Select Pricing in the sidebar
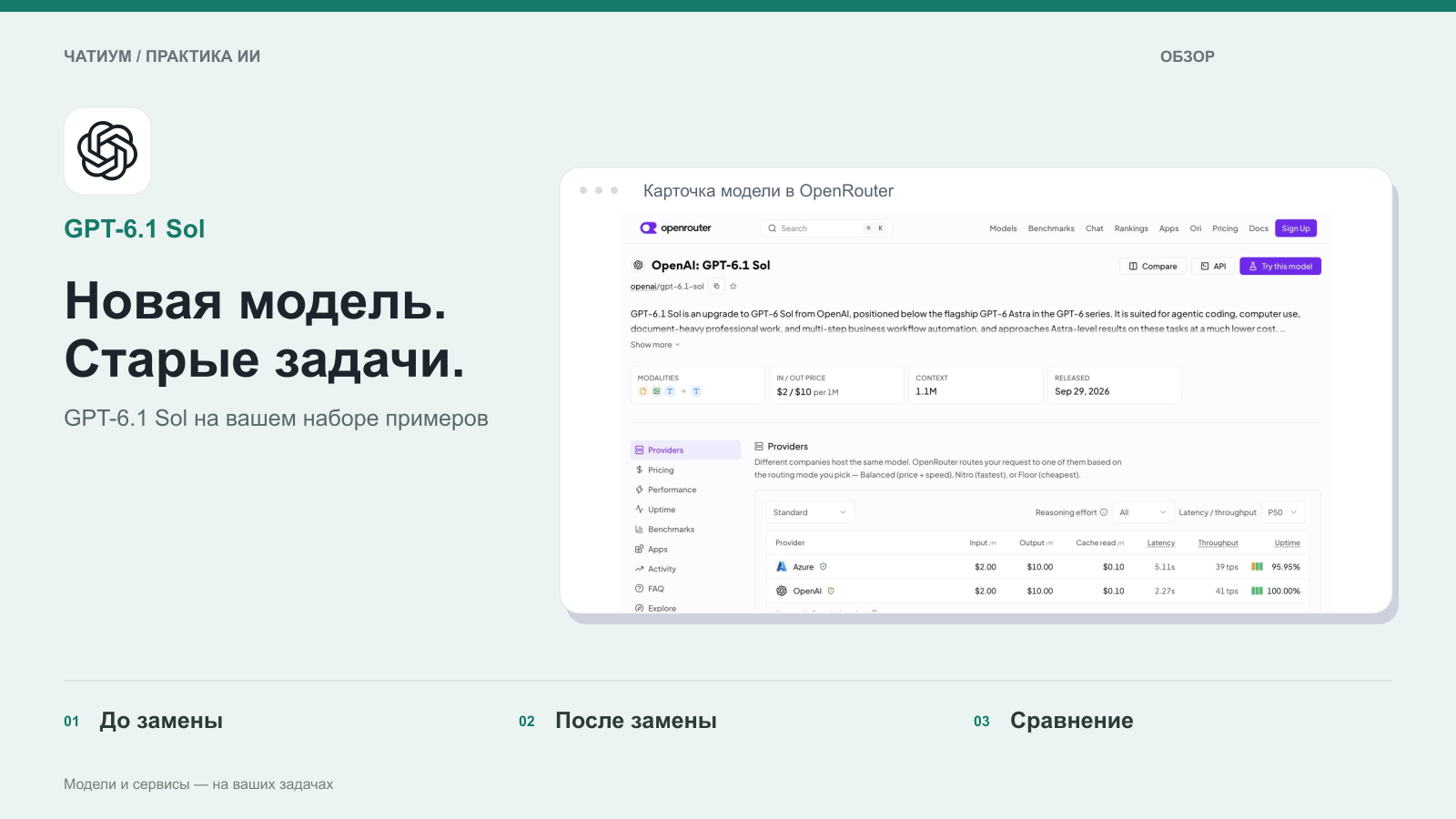The width and height of the screenshot is (1456, 819). pyautogui.click(x=686, y=470)
